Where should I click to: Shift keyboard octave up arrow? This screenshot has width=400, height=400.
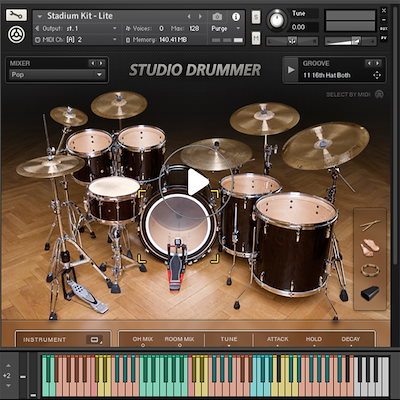[8, 365]
